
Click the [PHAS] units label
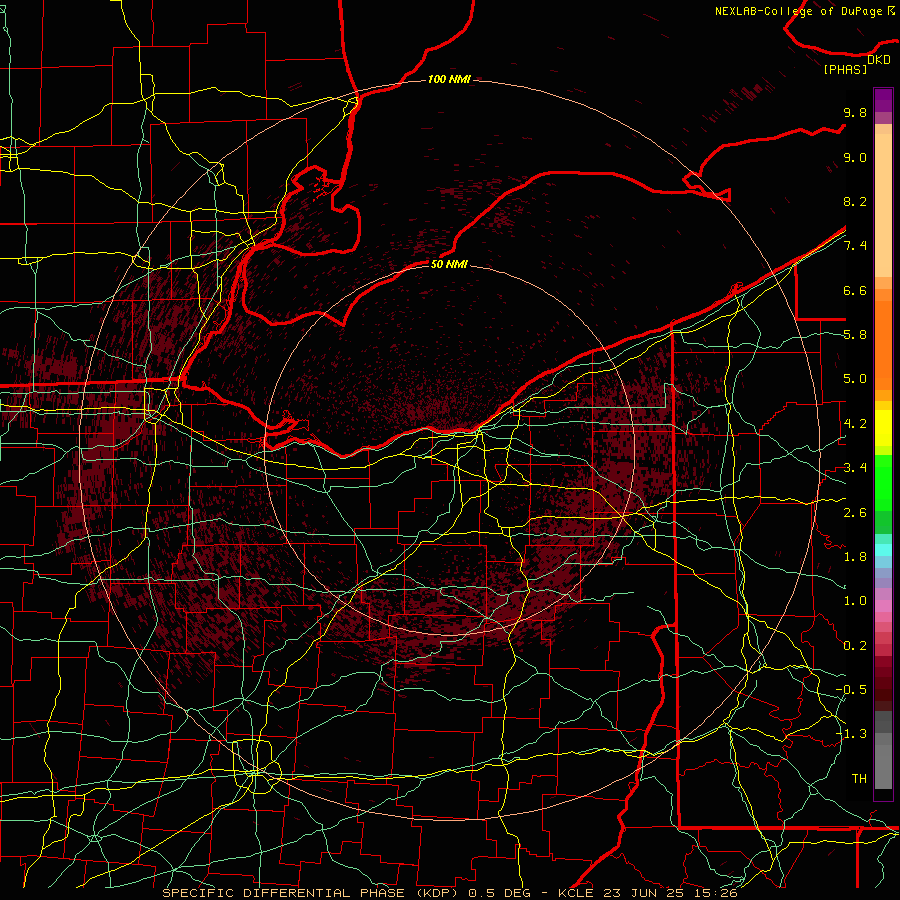point(845,69)
